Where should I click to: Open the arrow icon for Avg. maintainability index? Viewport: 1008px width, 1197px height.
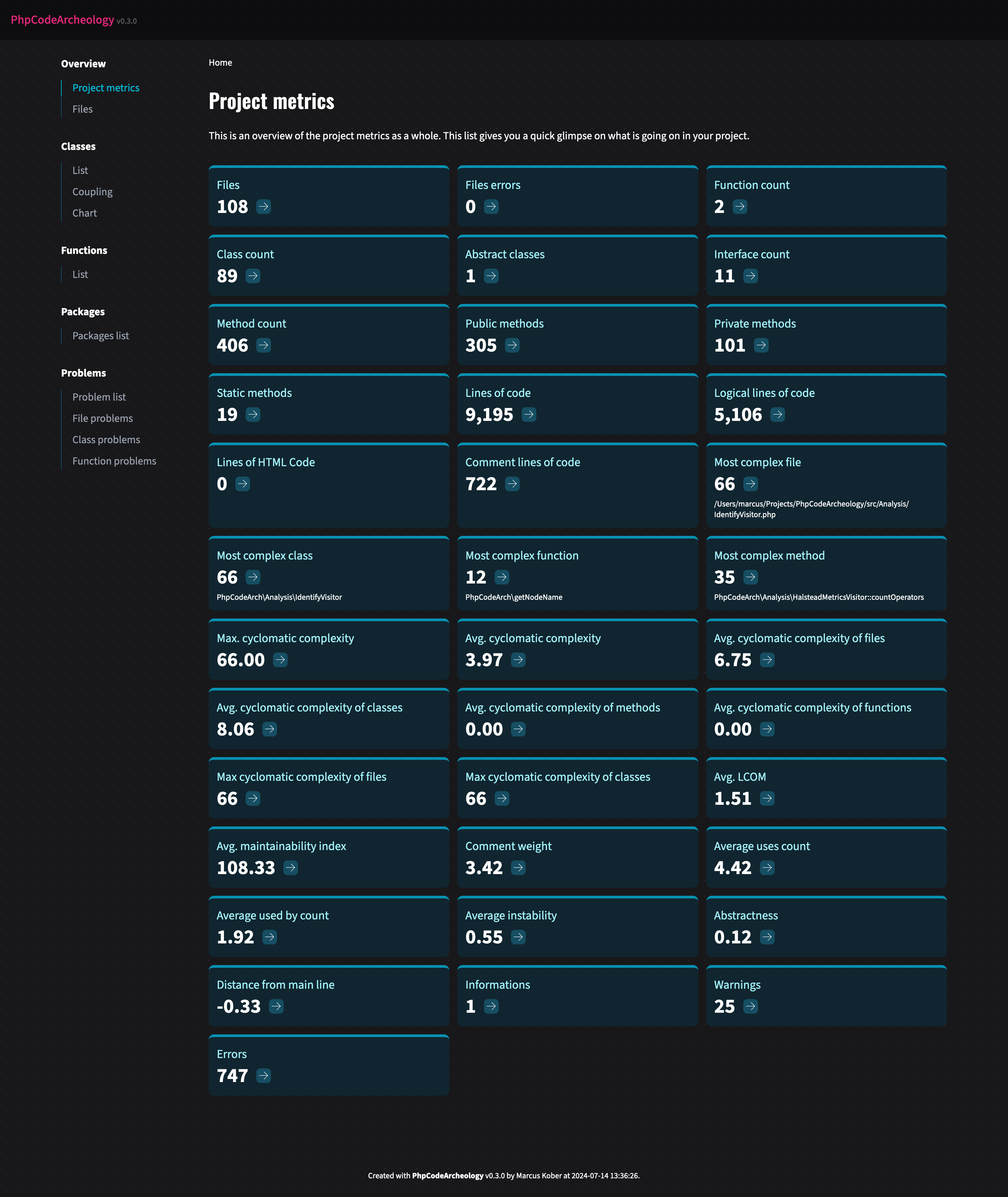(x=290, y=867)
